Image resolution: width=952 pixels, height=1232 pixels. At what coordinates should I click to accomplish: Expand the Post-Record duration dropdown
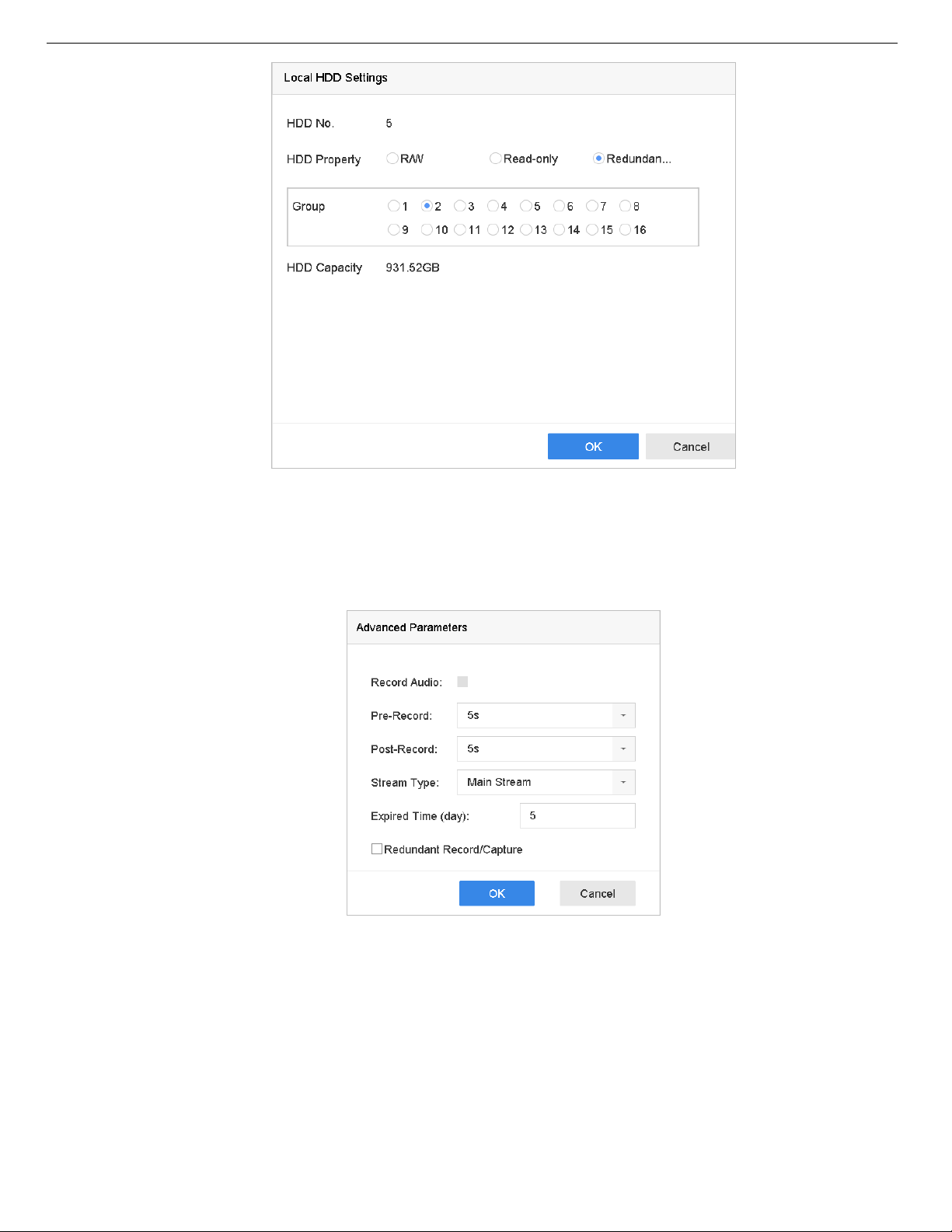(x=546, y=749)
